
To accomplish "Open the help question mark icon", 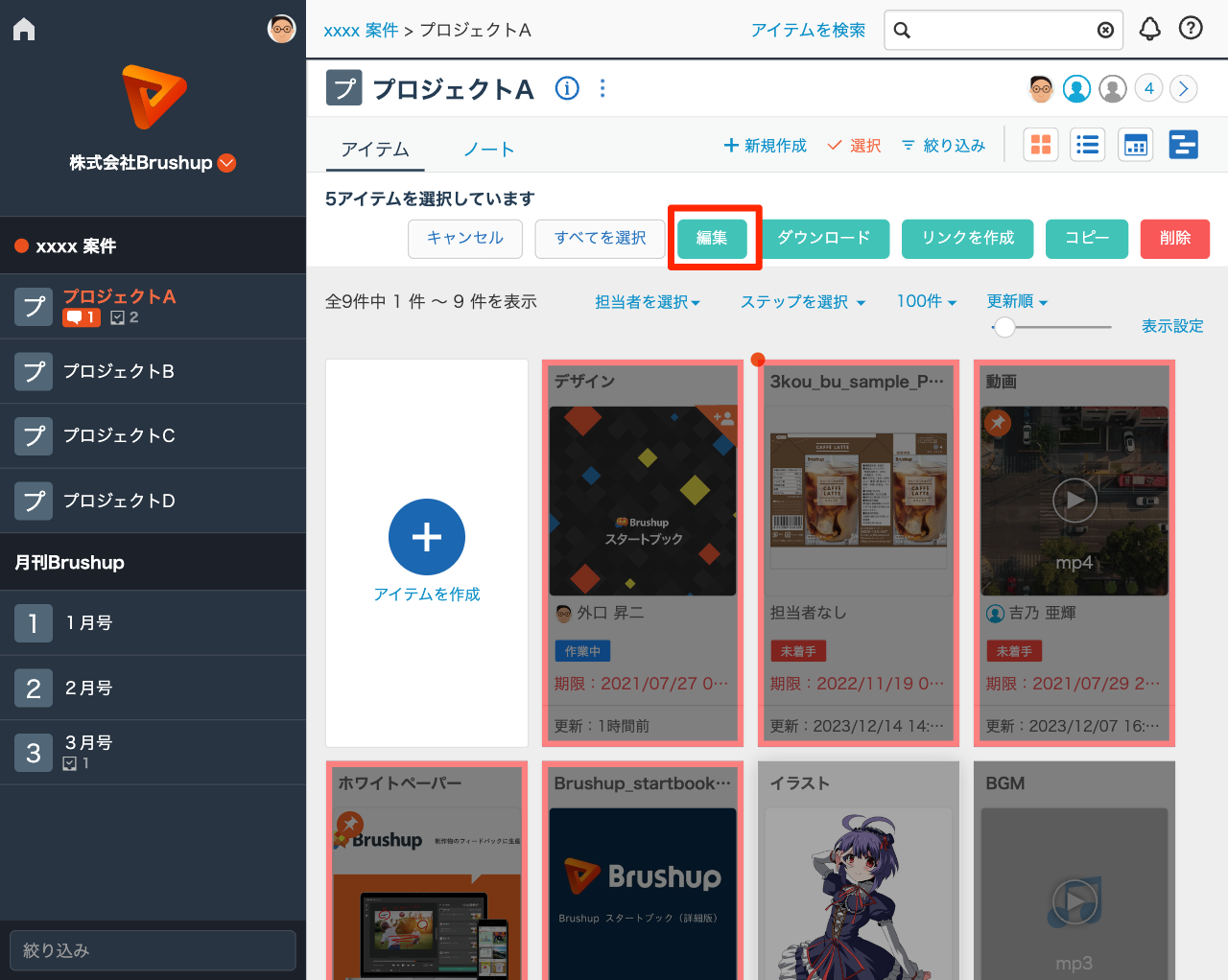I will point(1191,29).
